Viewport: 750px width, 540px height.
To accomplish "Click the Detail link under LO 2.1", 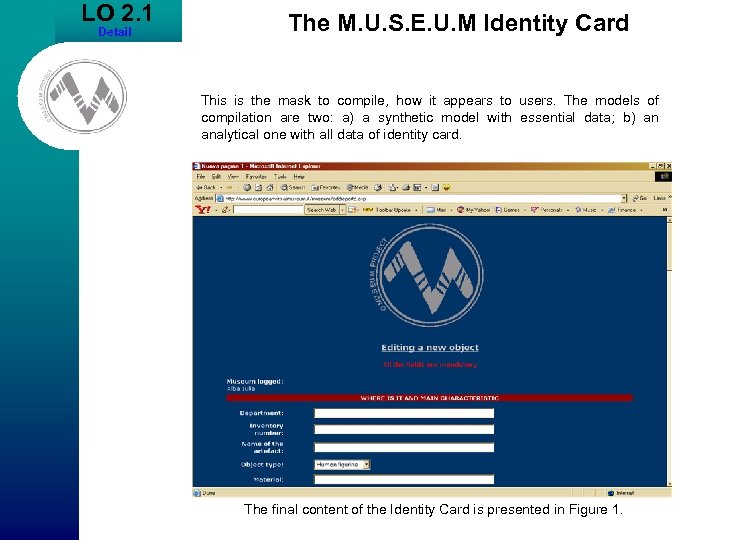I will pyautogui.click(x=115, y=32).
